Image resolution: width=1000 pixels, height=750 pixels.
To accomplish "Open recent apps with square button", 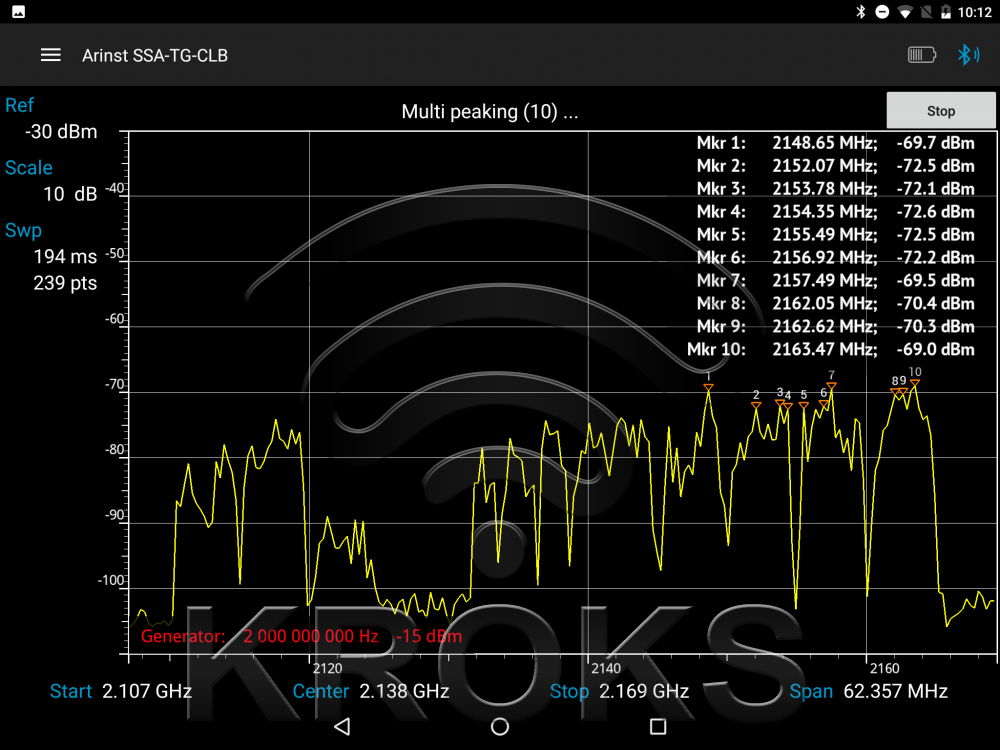I will click(x=658, y=726).
